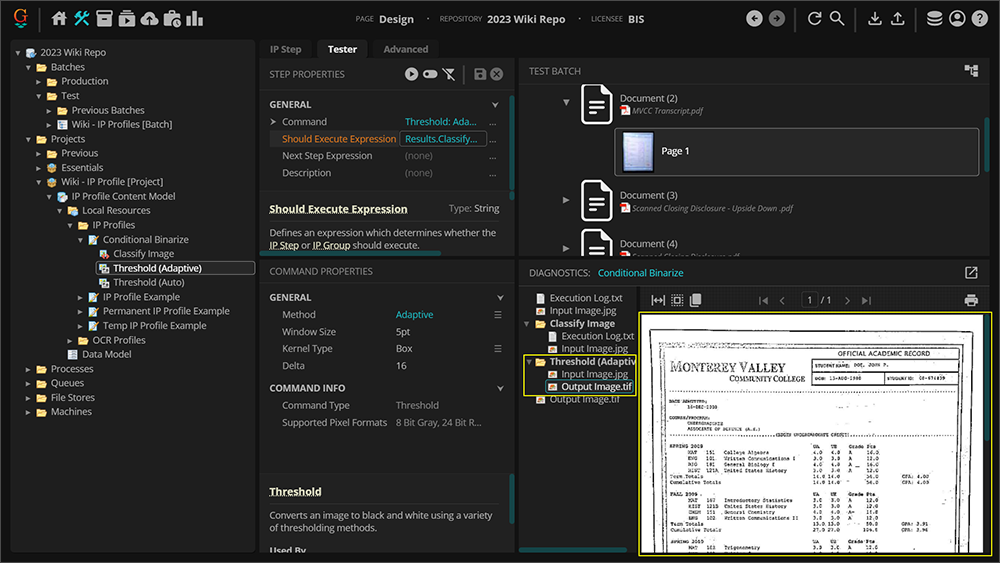Run the step with play button
Image resolution: width=1000 pixels, height=563 pixels.
[x=411, y=74]
